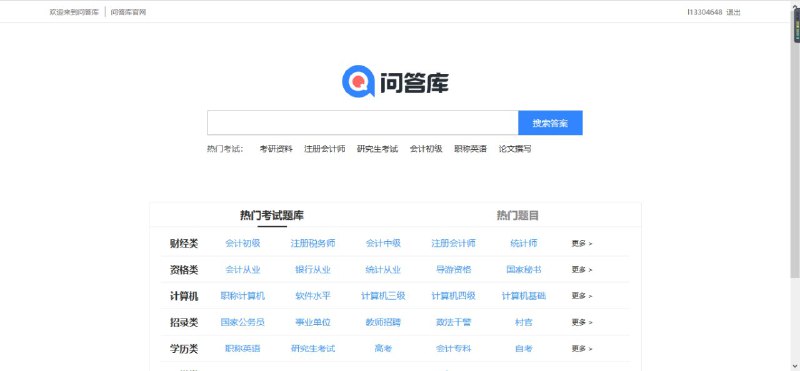The image size is (800, 371).
Task: Click the 问答库 logo icon
Action: point(359,81)
